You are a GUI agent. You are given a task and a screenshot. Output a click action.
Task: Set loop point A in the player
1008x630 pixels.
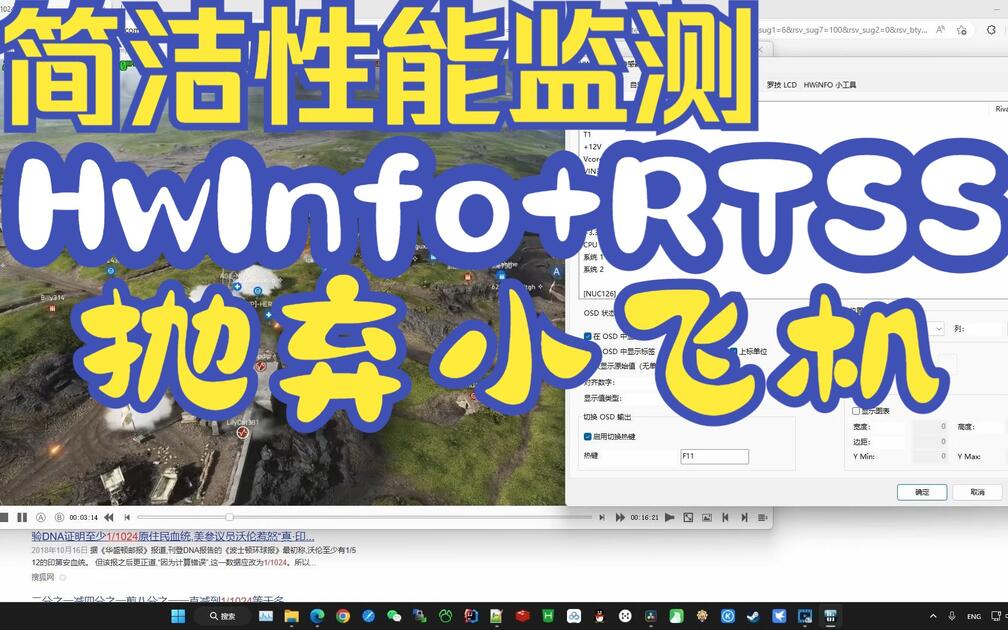pyautogui.click(x=41, y=517)
